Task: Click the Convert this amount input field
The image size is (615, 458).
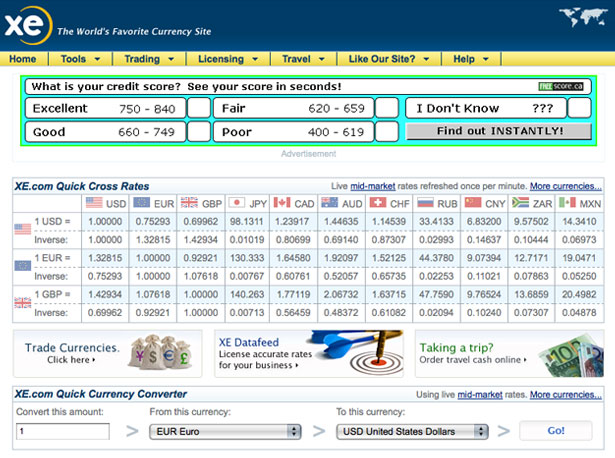Action: (62, 431)
